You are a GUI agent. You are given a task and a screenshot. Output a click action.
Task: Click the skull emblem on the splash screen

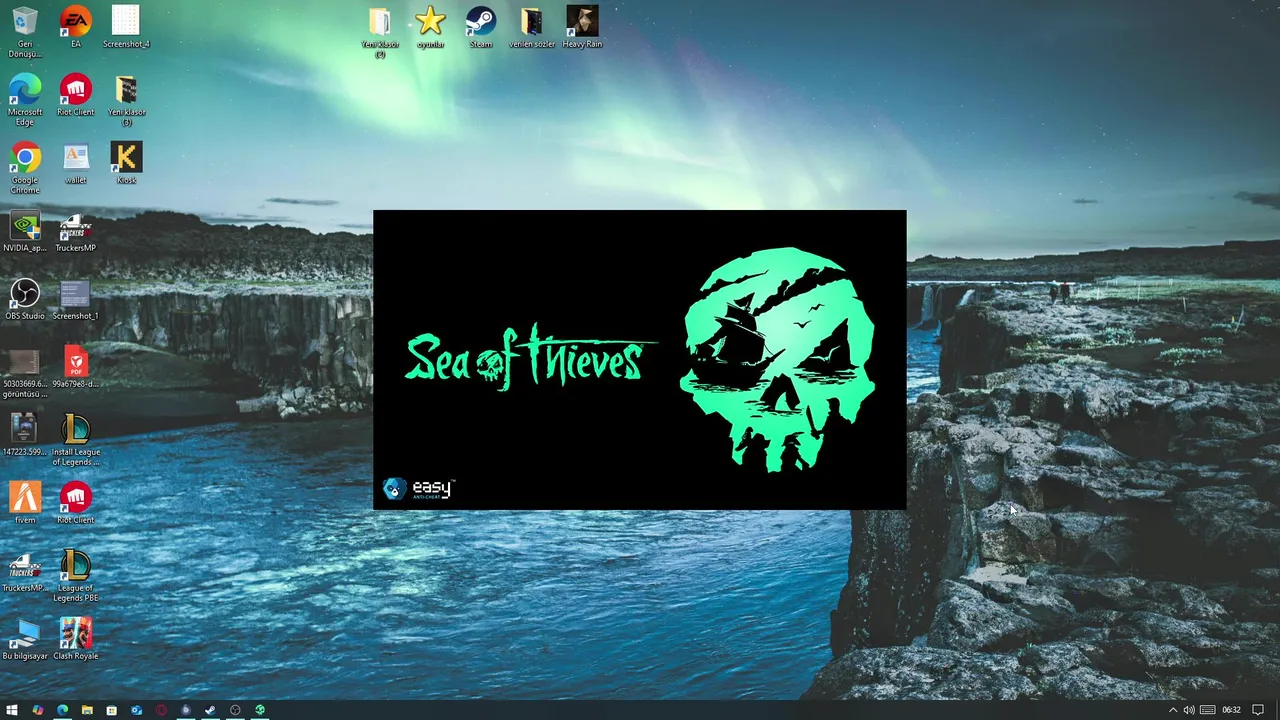pyautogui.click(x=778, y=360)
